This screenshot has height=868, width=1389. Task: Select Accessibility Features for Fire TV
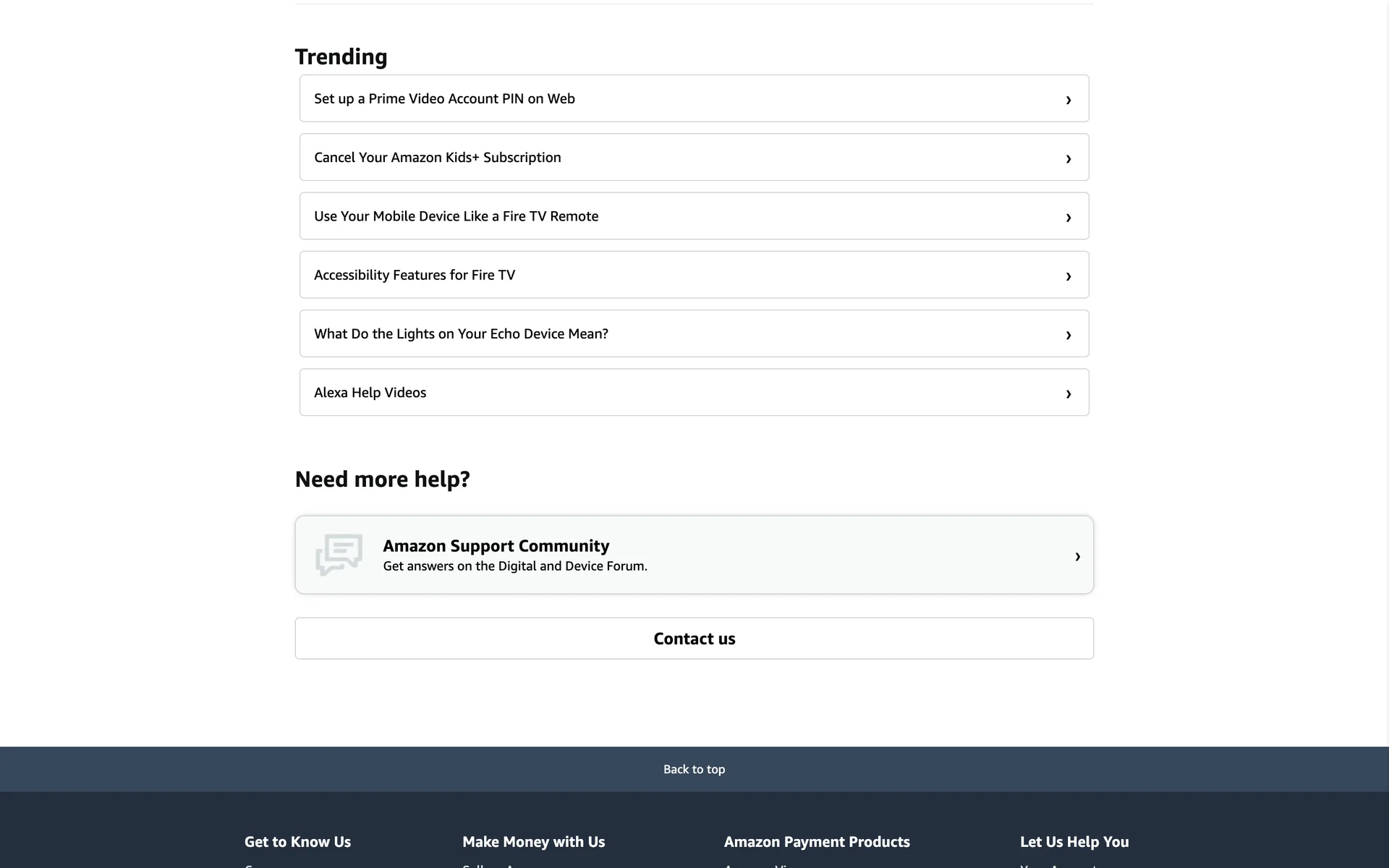click(415, 275)
